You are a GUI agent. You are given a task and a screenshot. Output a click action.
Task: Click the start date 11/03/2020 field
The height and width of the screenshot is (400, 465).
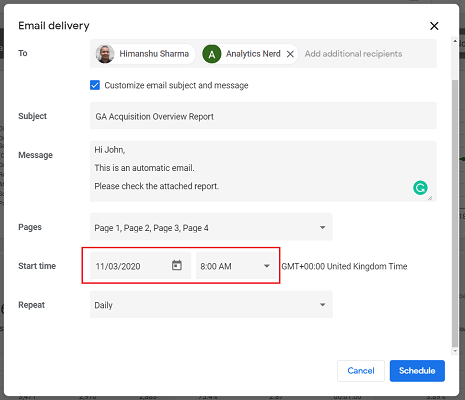click(141, 266)
